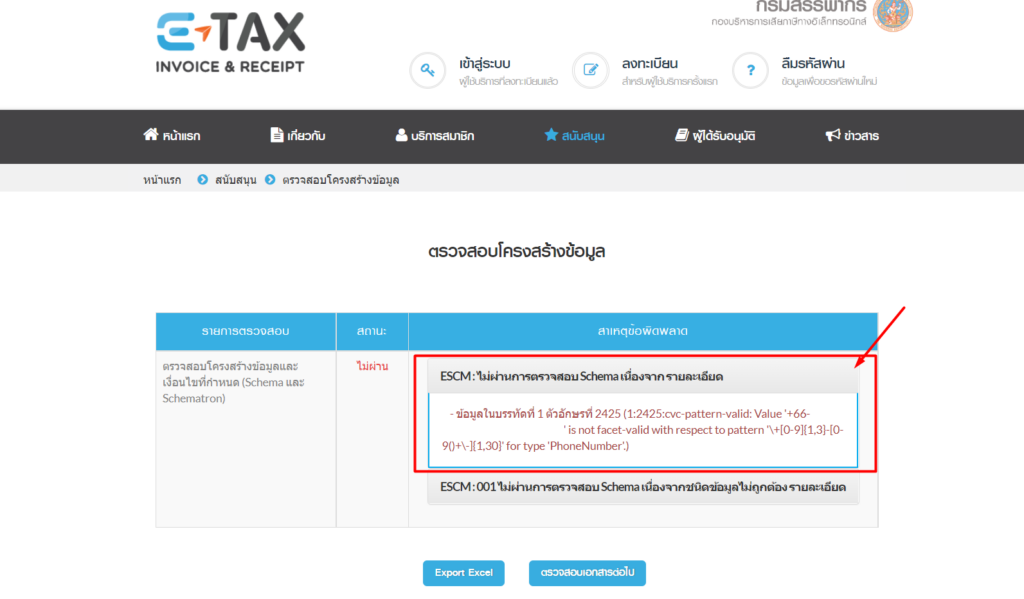Click the Revenue Department seal emblem

click(888, 18)
